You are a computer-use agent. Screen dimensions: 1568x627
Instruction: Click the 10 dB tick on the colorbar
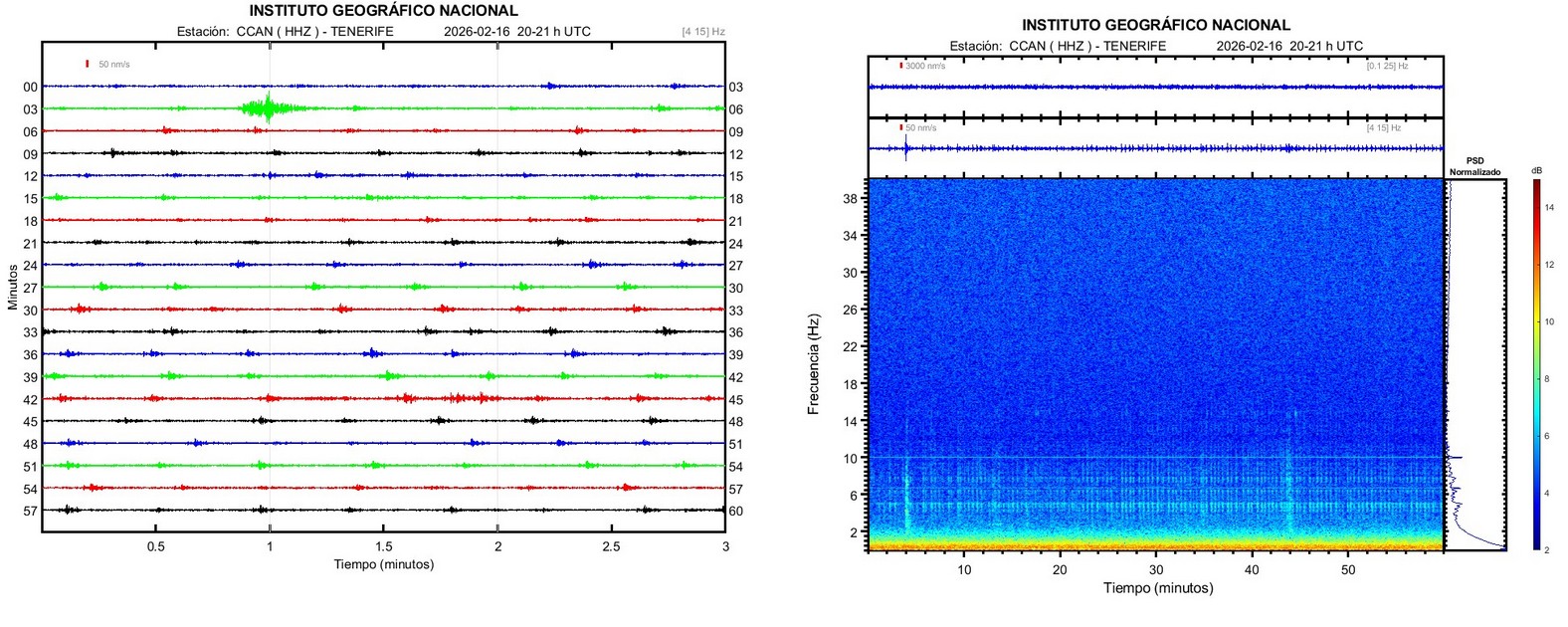[x=1548, y=321]
